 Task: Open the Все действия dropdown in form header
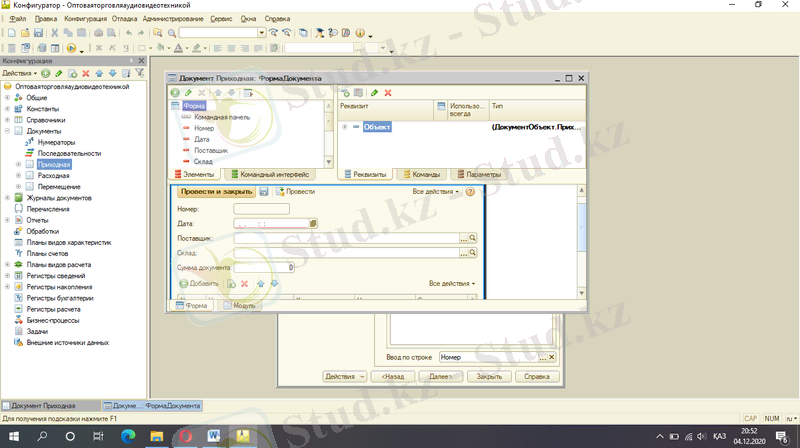tap(435, 191)
